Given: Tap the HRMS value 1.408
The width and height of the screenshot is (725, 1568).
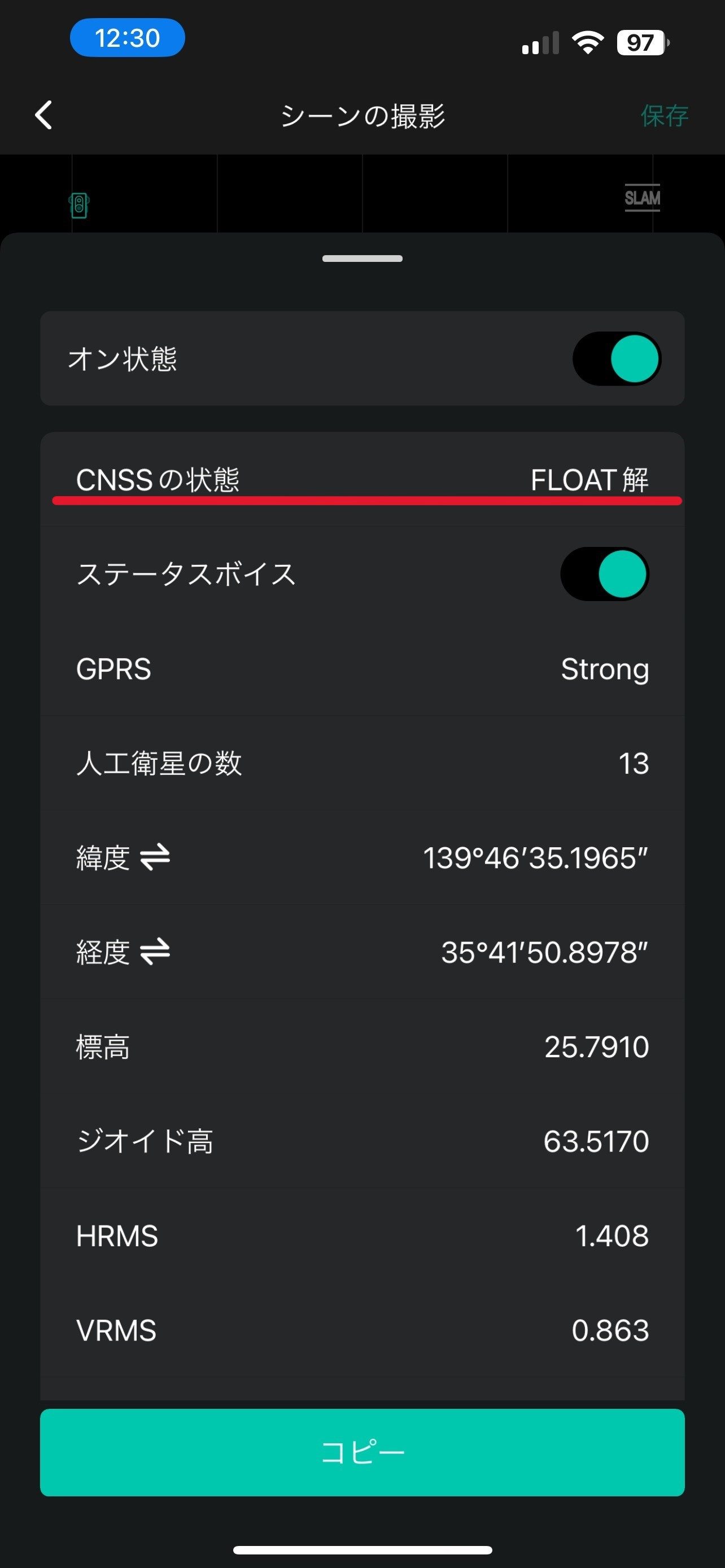Looking at the screenshot, I should tap(611, 1236).
